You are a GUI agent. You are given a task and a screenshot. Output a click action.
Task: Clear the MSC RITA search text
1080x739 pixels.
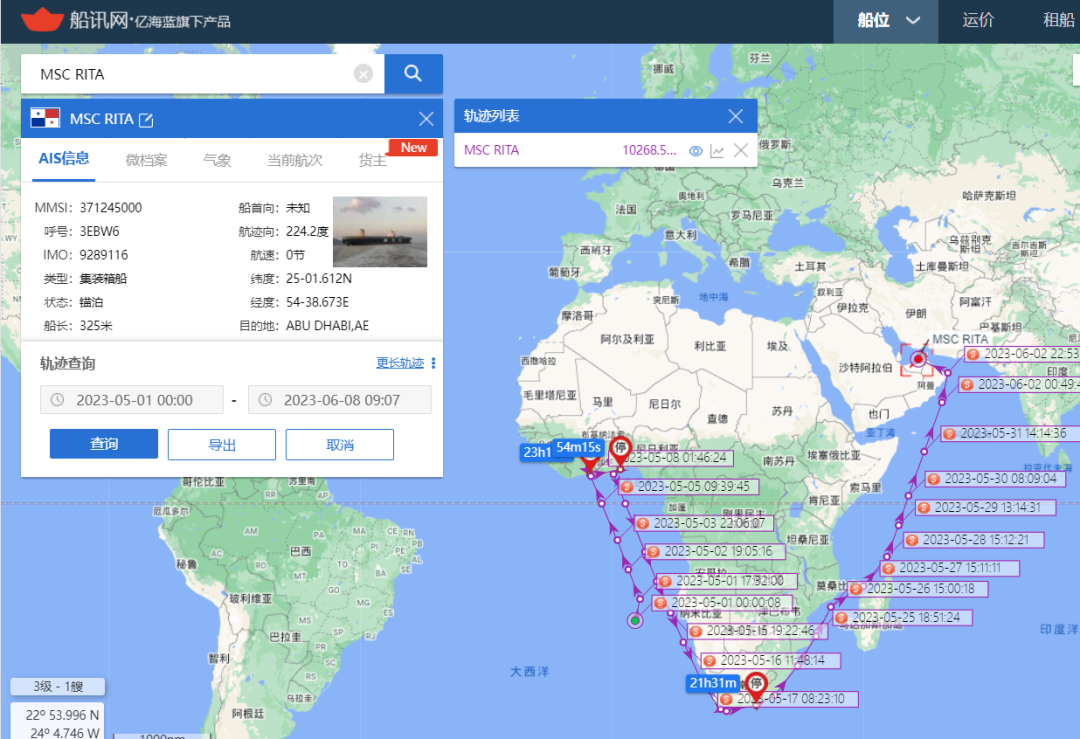(363, 74)
